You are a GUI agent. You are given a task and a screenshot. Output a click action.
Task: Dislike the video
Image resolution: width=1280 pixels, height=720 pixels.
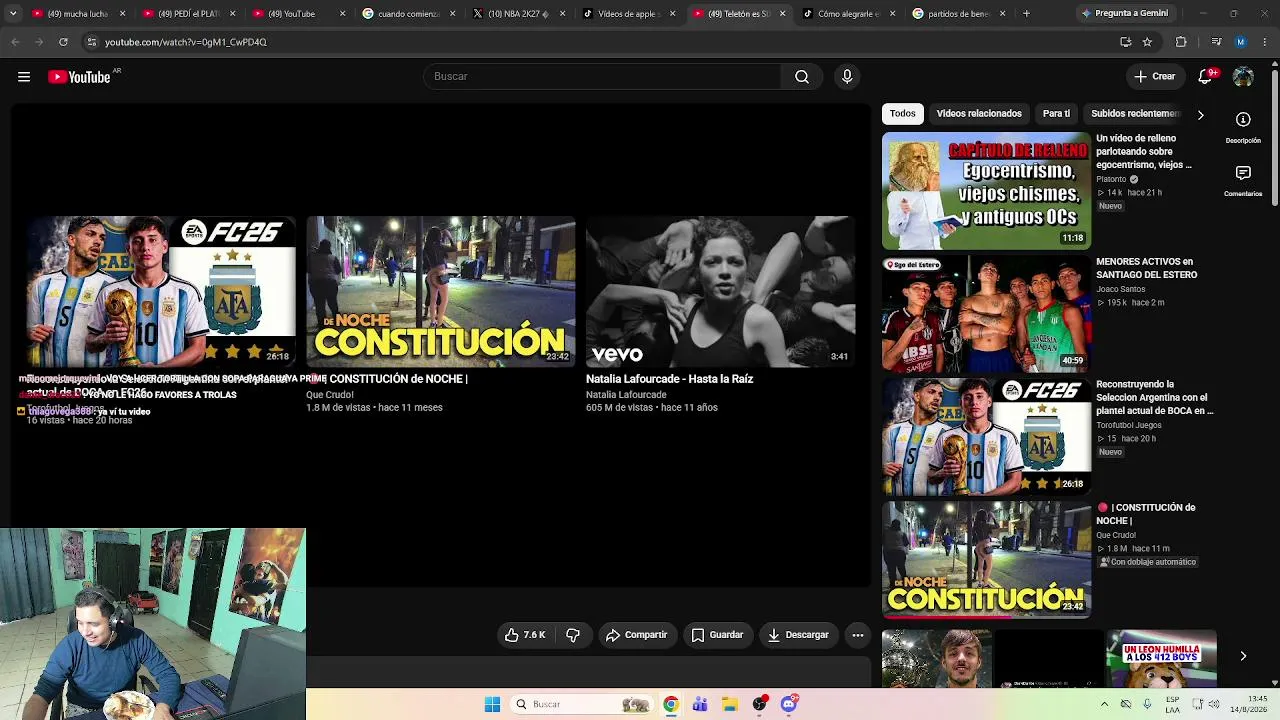573,635
